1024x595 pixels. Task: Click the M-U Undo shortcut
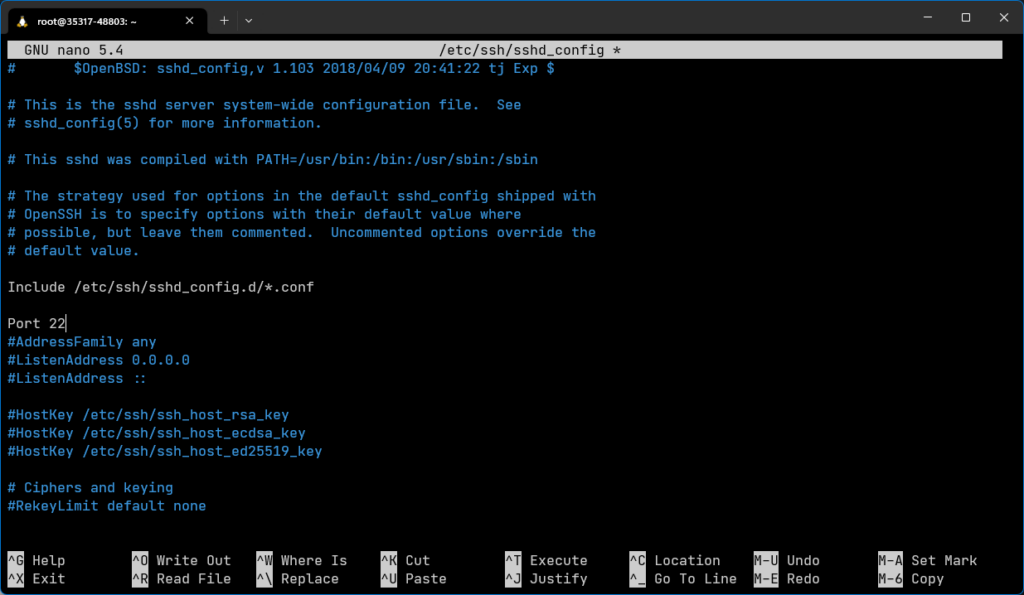pos(786,561)
